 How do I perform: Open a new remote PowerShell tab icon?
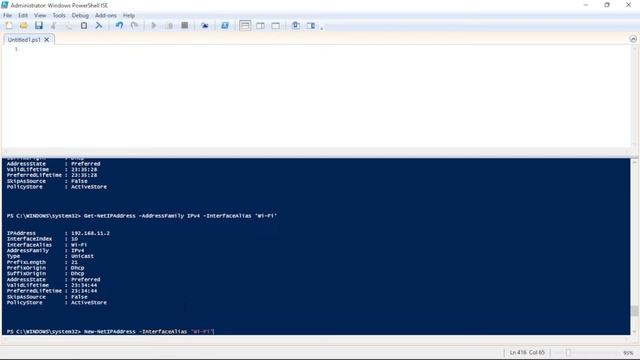(x=204, y=25)
